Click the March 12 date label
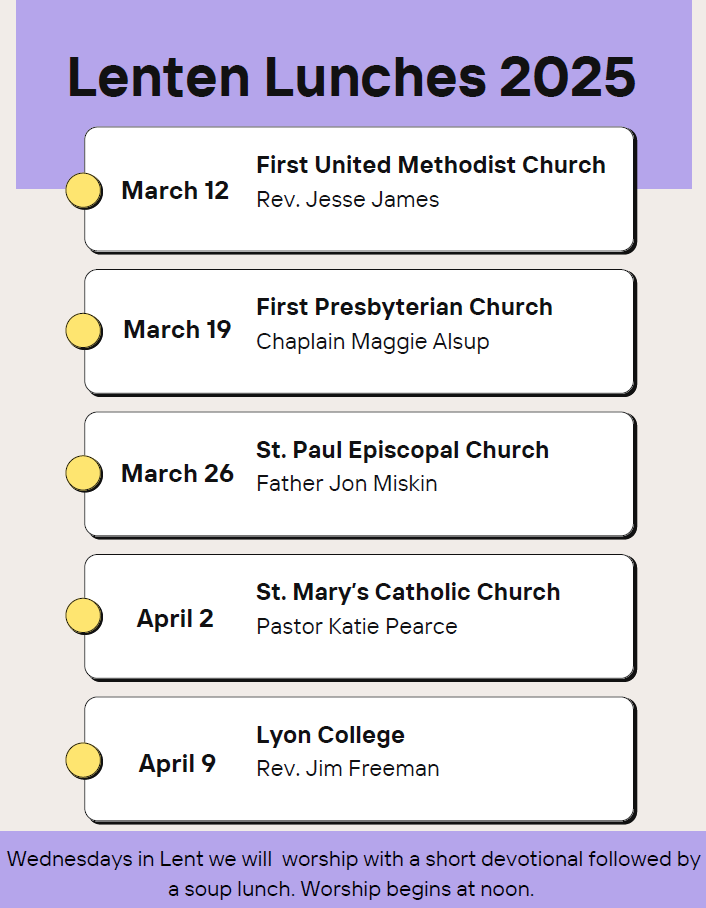Viewport: 706px width, 908px height. (x=175, y=190)
